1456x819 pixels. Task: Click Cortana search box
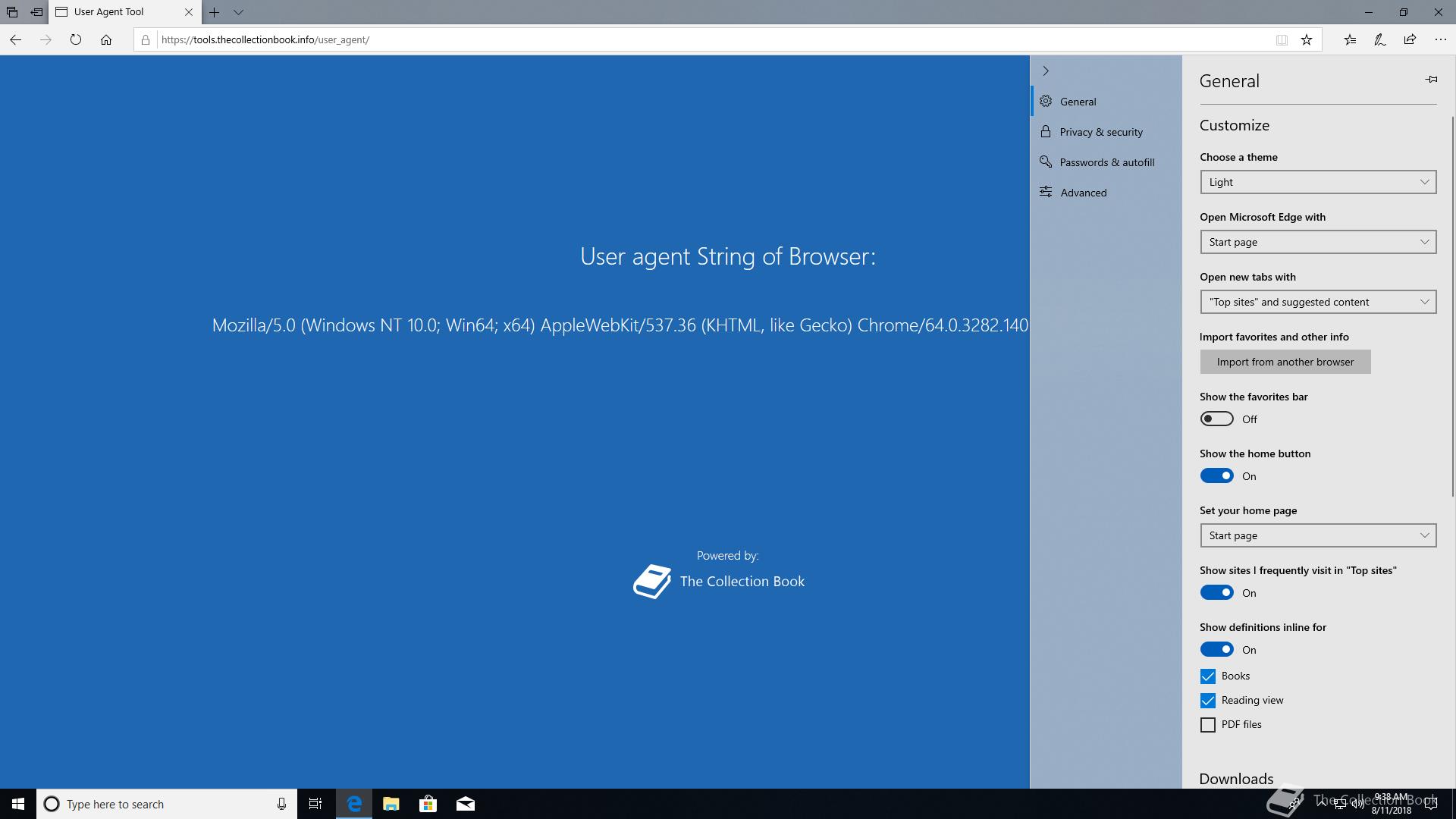tap(166, 804)
